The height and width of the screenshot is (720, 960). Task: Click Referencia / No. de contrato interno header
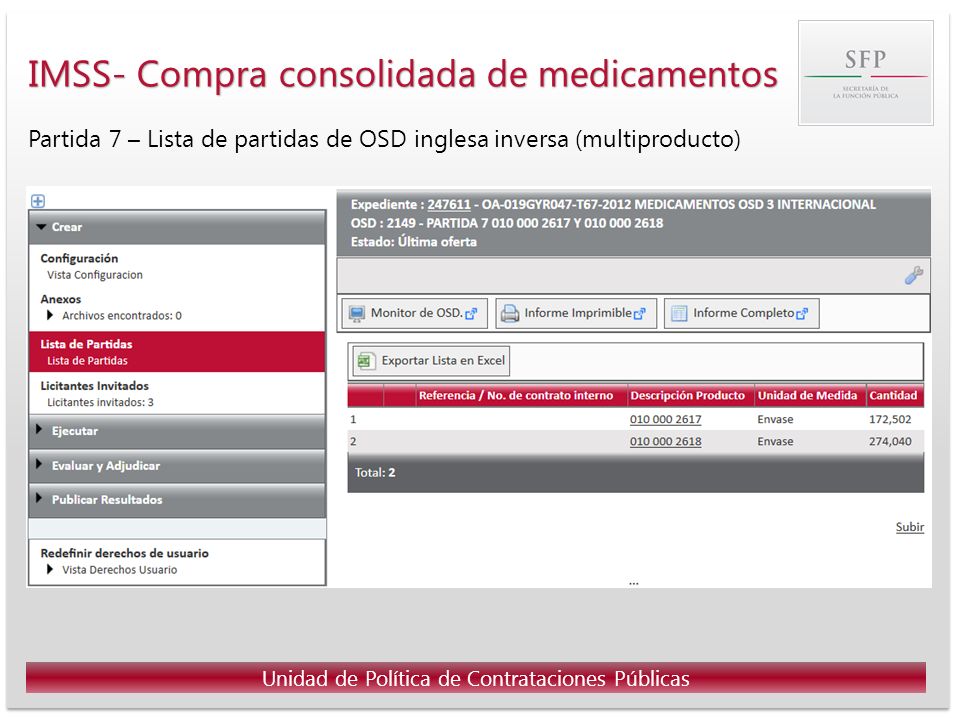point(516,396)
